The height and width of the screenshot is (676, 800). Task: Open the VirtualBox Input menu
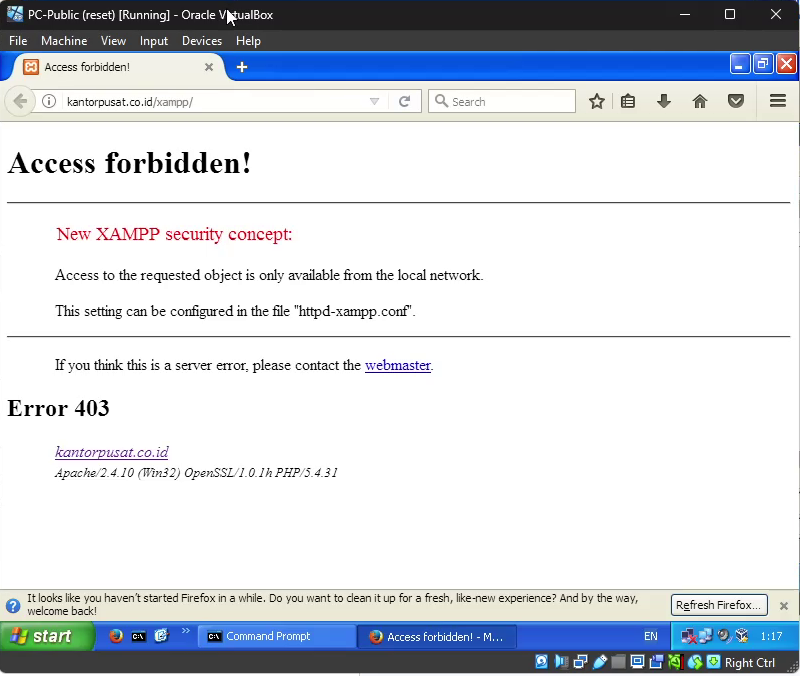tap(154, 41)
